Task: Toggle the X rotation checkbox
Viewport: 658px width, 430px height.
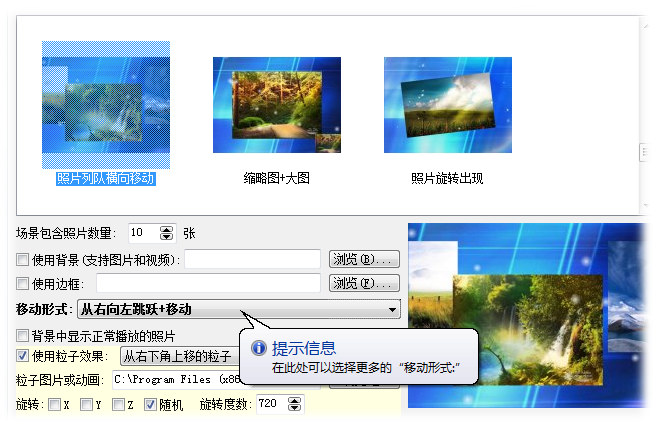Action: tap(55, 404)
